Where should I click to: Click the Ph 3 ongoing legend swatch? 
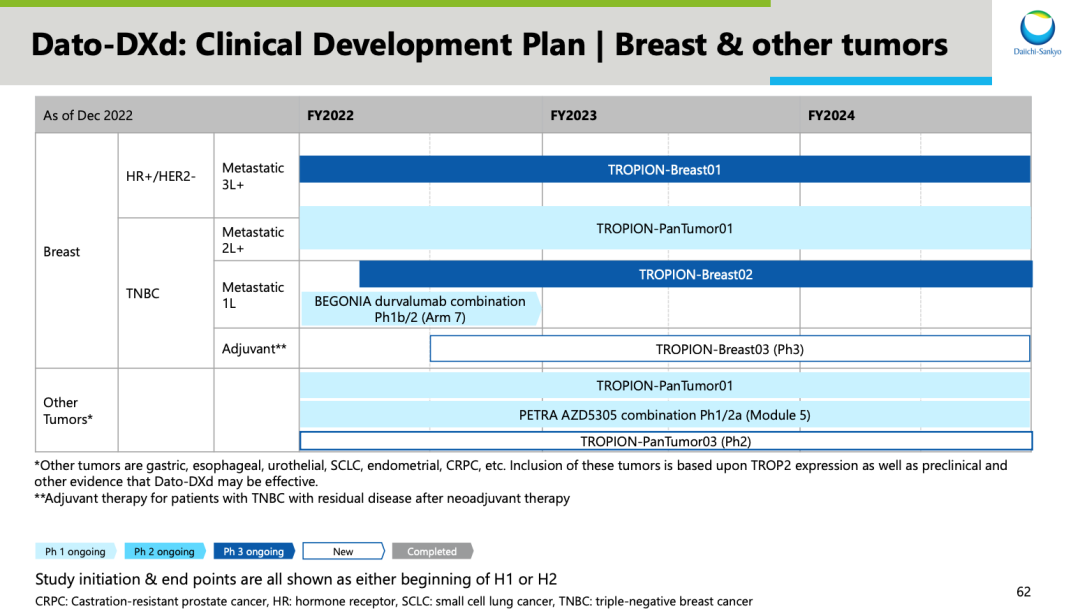(254, 551)
